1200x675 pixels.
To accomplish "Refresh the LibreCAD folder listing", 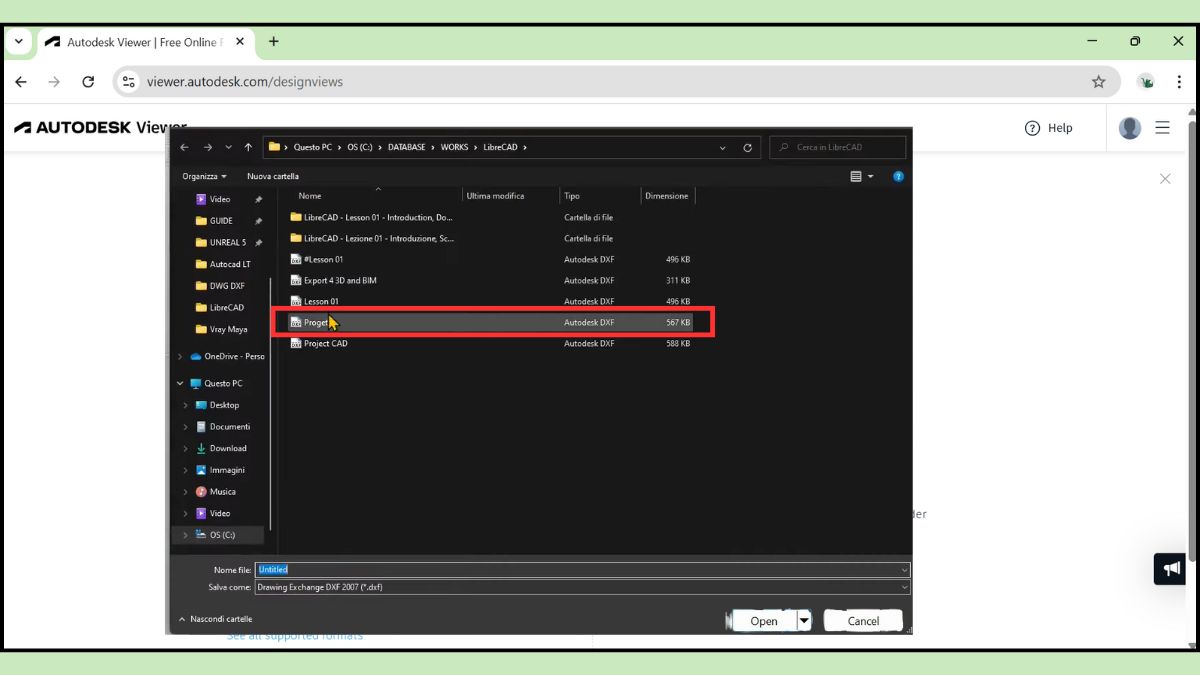I will coord(747,147).
